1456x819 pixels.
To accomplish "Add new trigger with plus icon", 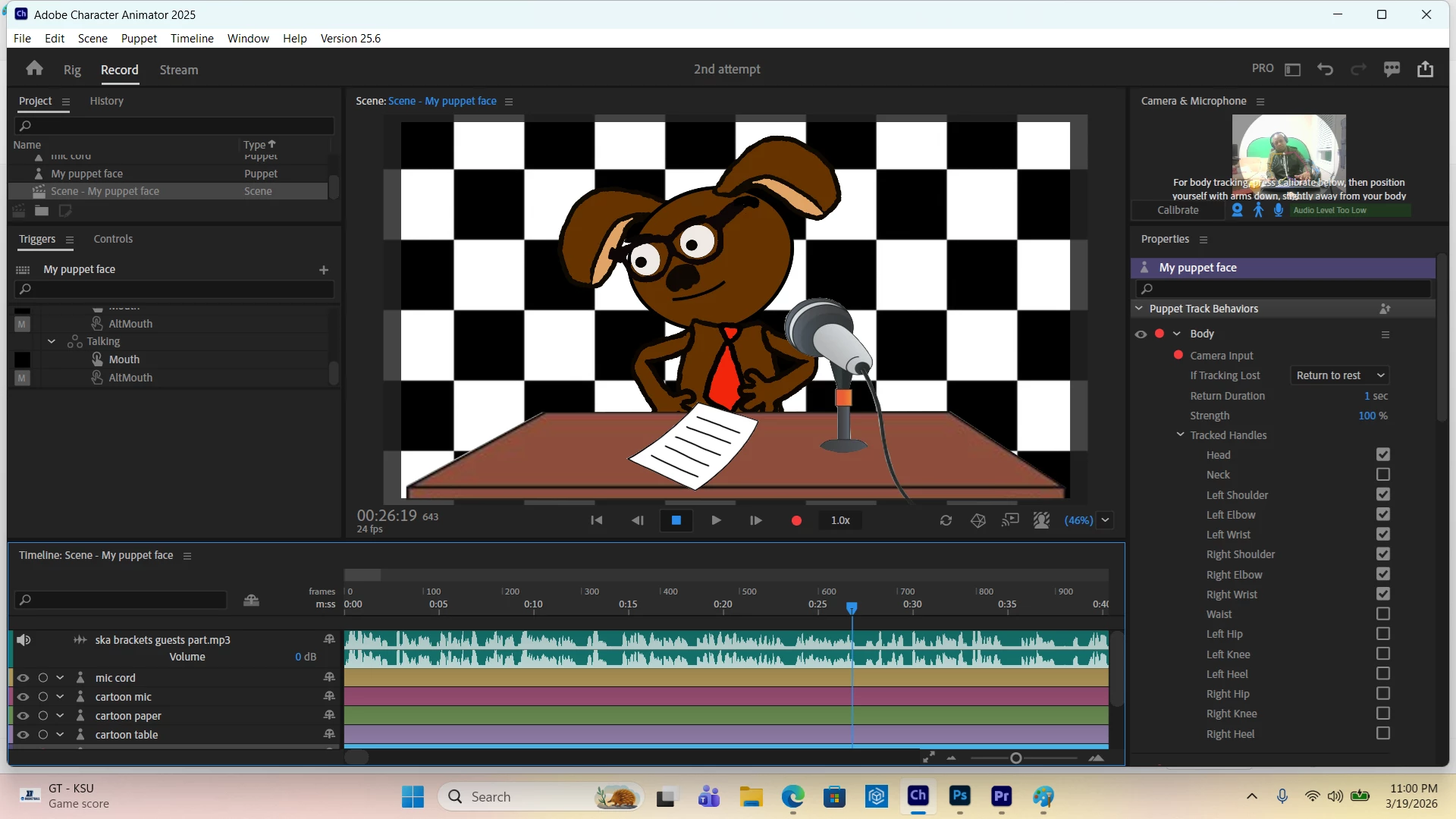I will tap(324, 270).
